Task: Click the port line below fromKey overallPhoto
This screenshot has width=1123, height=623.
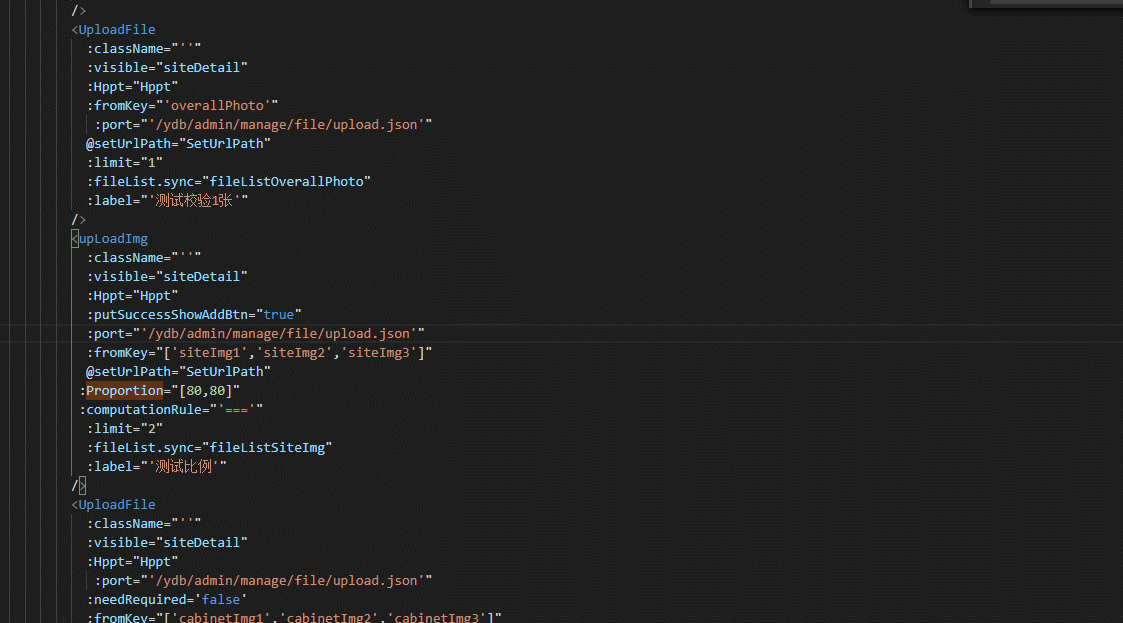Action: [x=263, y=125]
